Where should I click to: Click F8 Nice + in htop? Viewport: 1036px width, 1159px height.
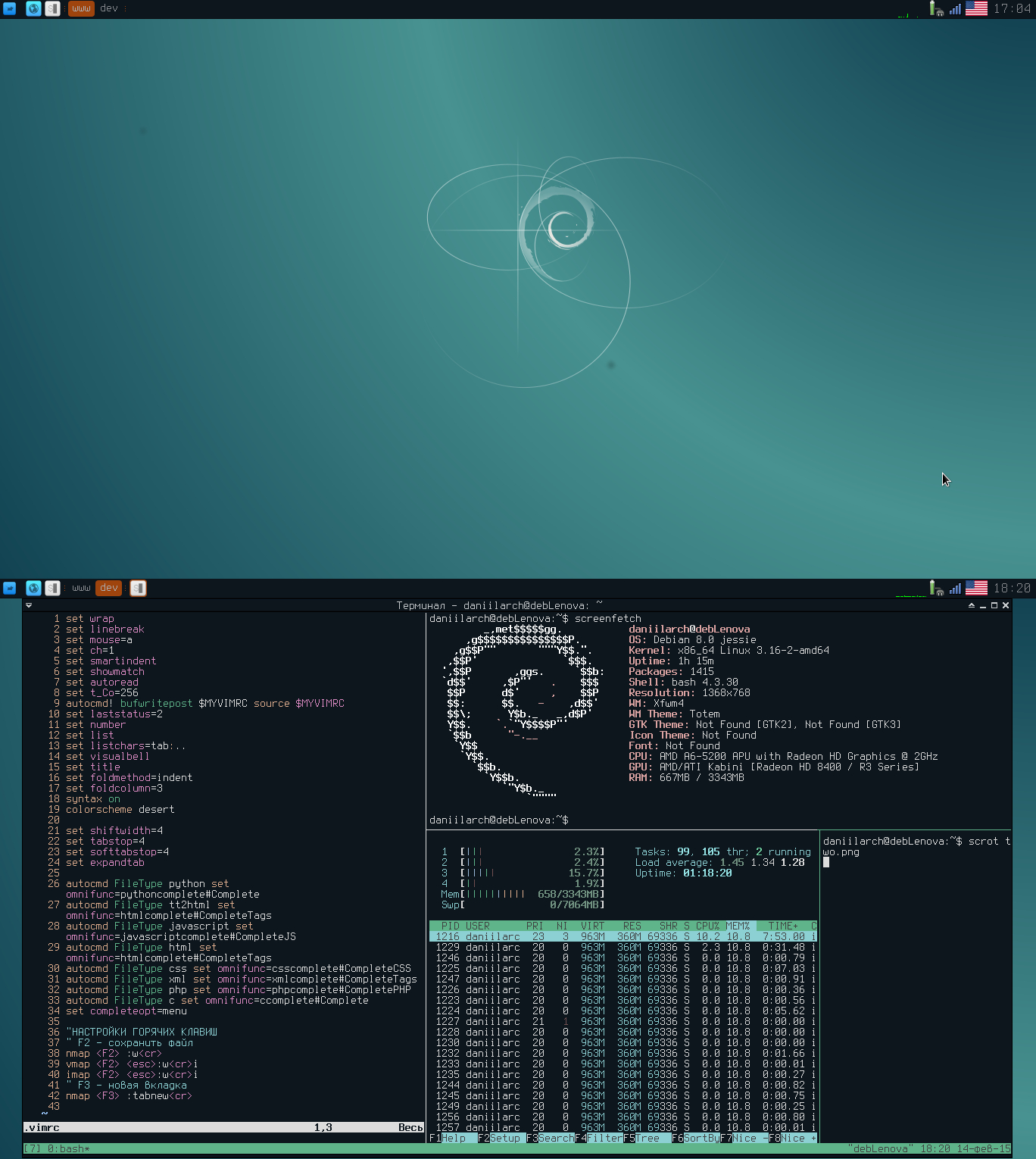[793, 1138]
